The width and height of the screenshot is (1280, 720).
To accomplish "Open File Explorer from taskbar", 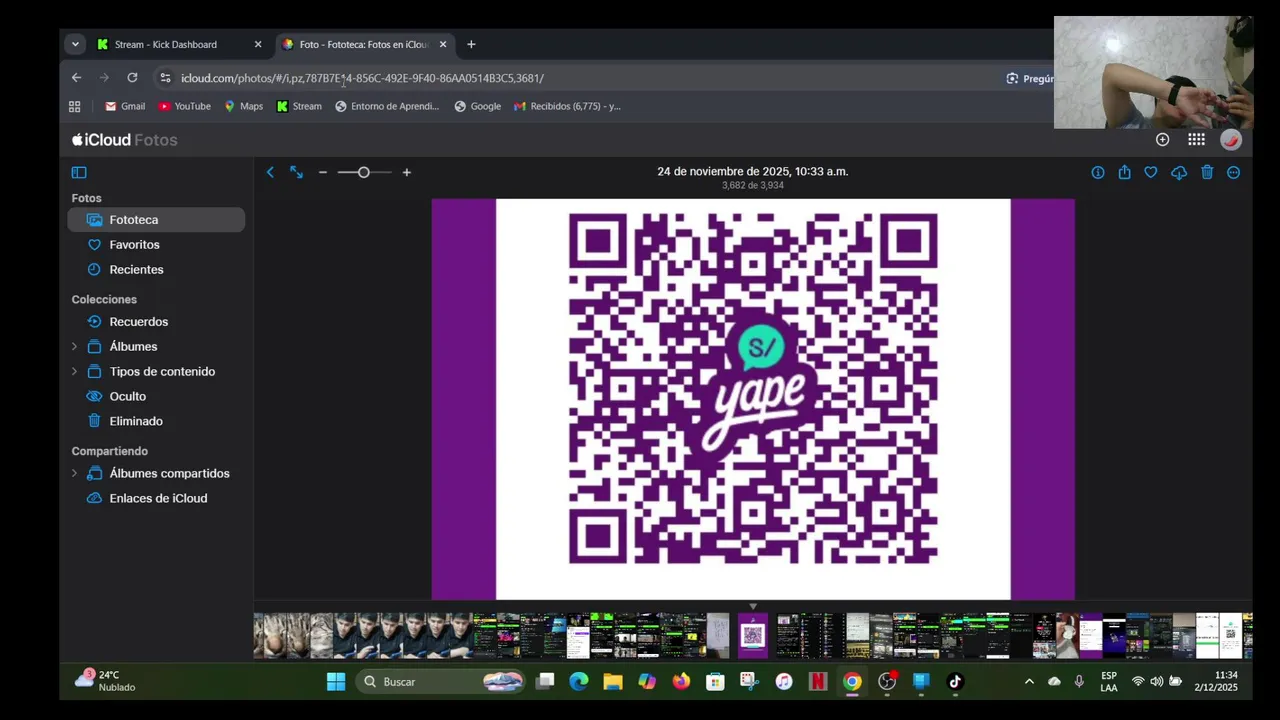I will [613, 682].
